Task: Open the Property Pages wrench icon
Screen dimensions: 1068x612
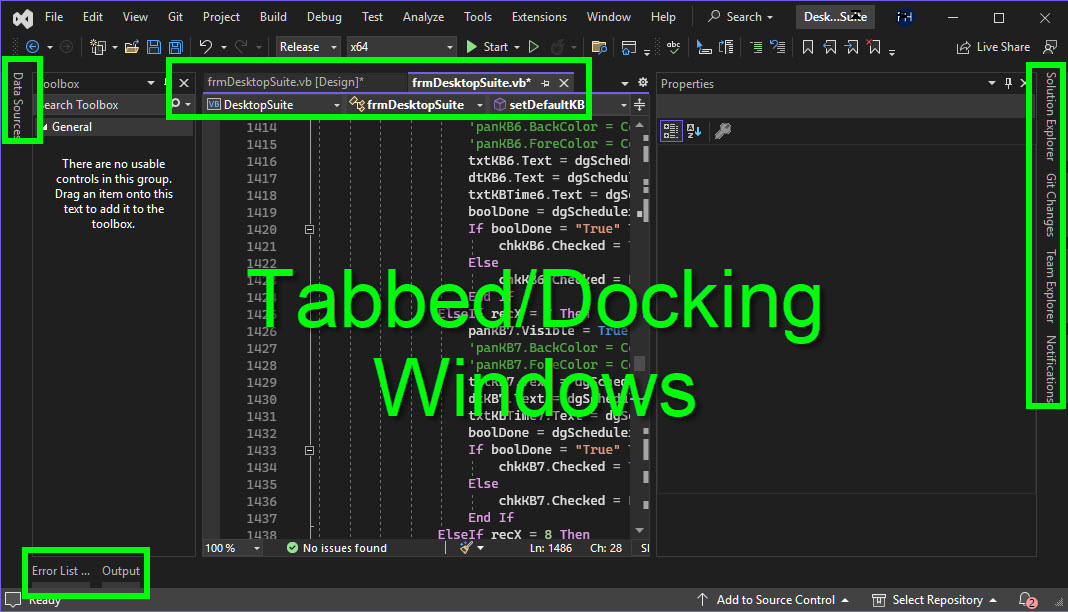Action: pyautogui.click(x=723, y=131)
